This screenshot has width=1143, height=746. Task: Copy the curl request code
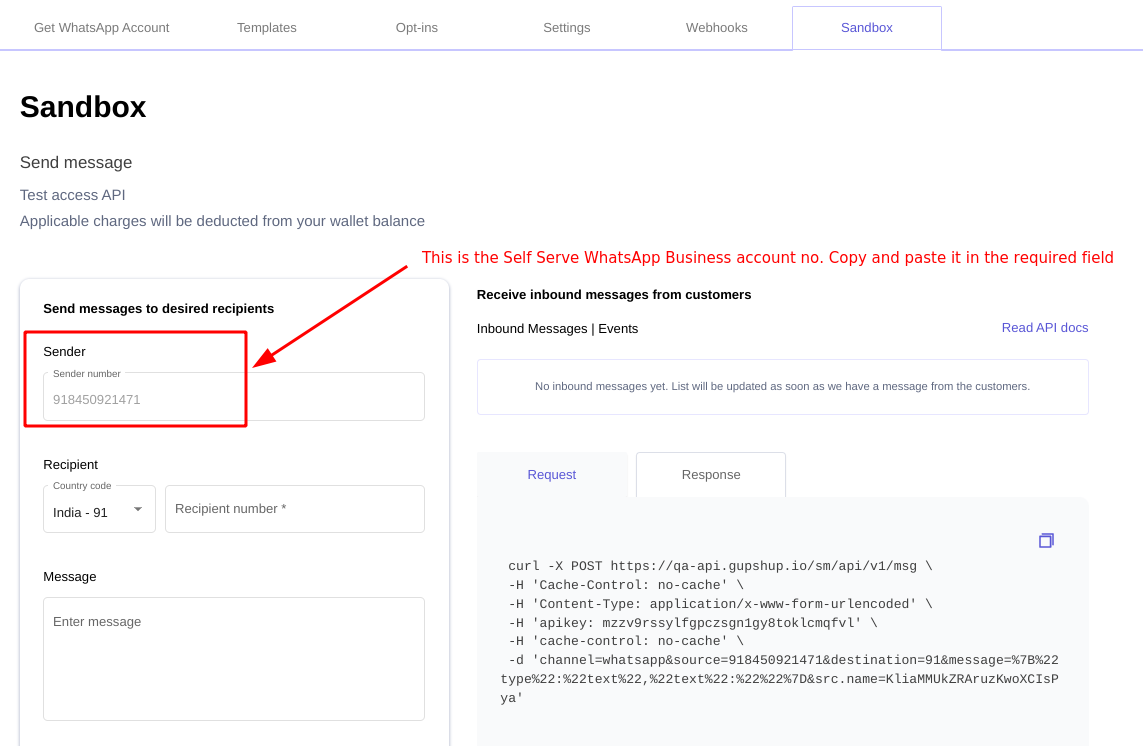click(x=1046, y=540)
